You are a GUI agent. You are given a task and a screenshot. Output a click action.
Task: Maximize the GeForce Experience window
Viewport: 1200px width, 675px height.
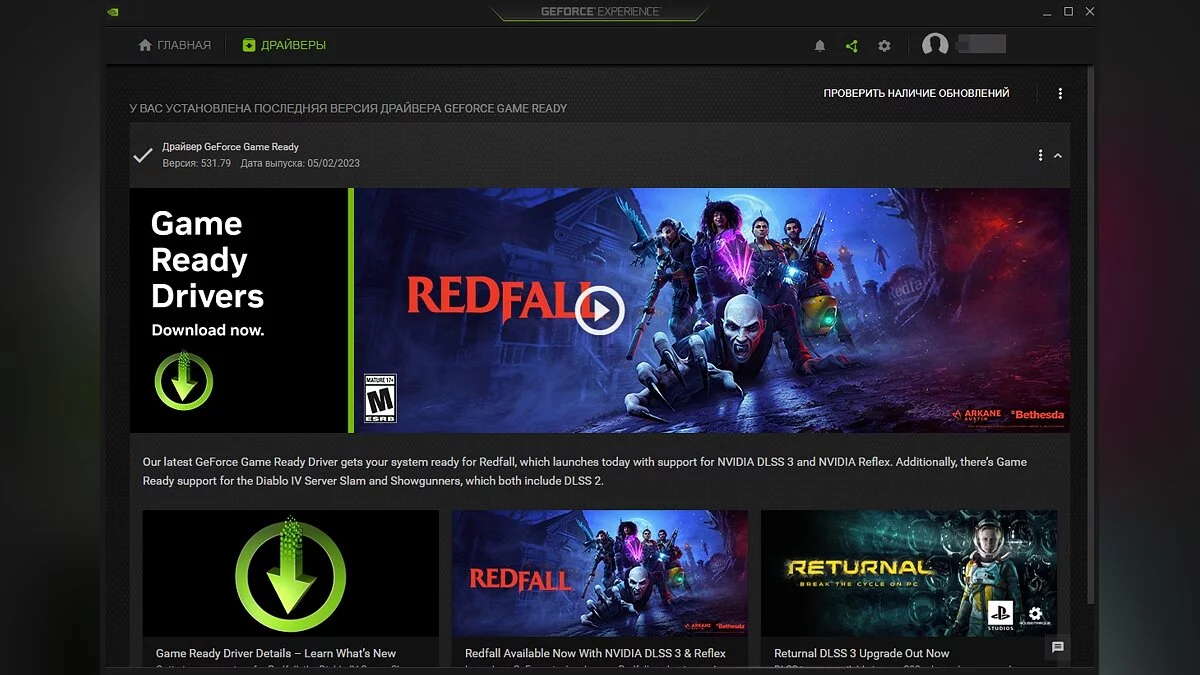[x=1068, y=12]
